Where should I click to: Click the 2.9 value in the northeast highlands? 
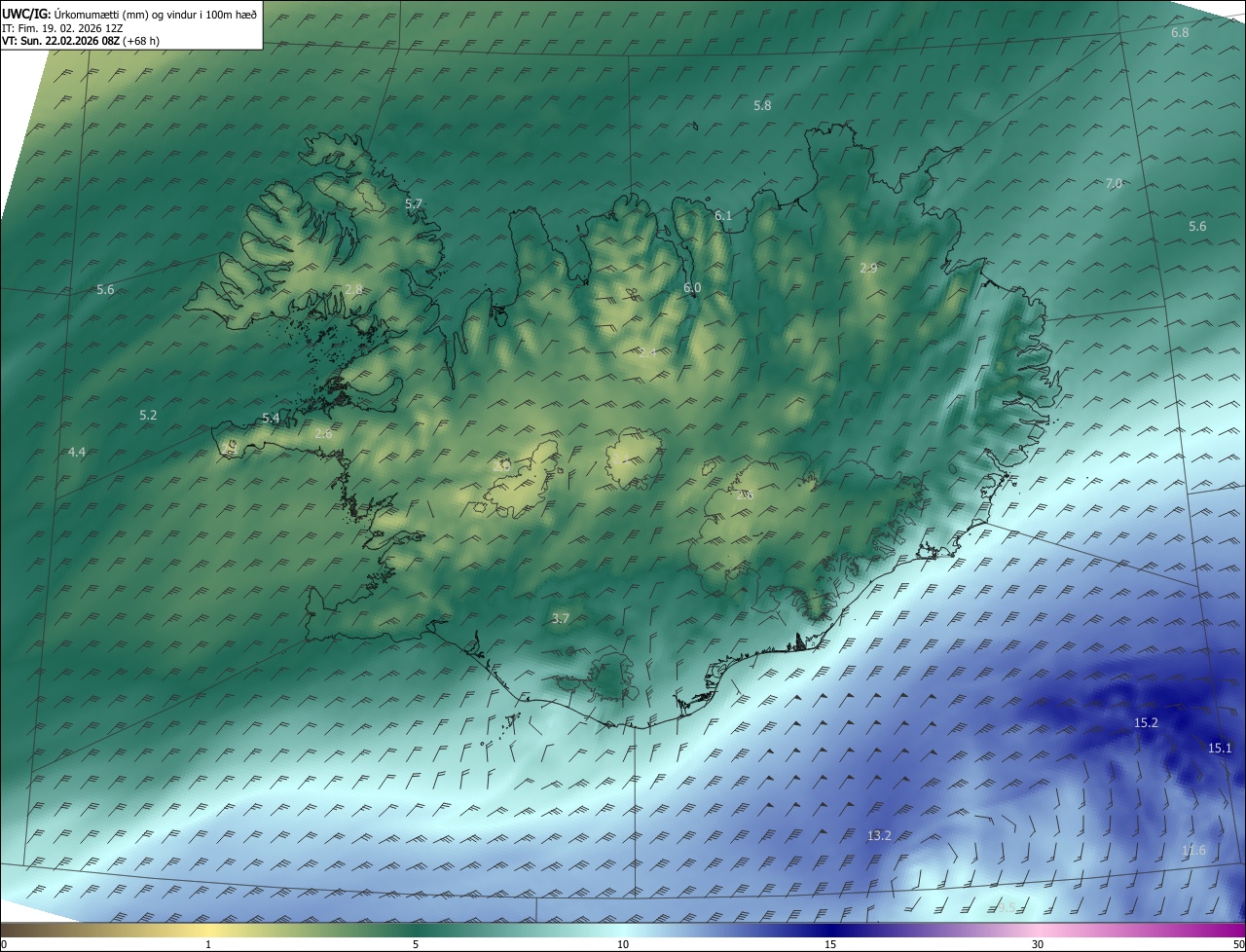(x=869, y=268)
